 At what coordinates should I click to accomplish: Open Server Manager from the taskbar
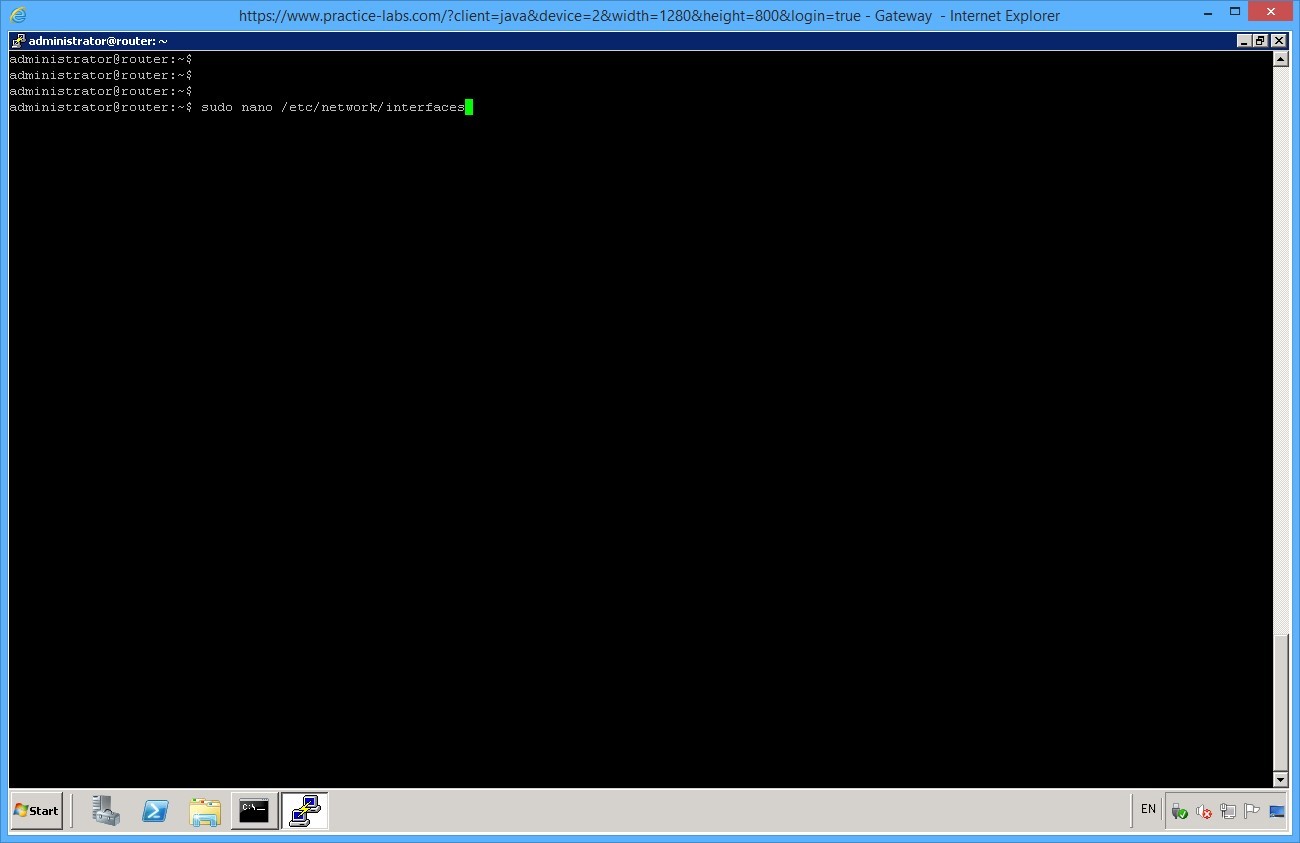105,811
